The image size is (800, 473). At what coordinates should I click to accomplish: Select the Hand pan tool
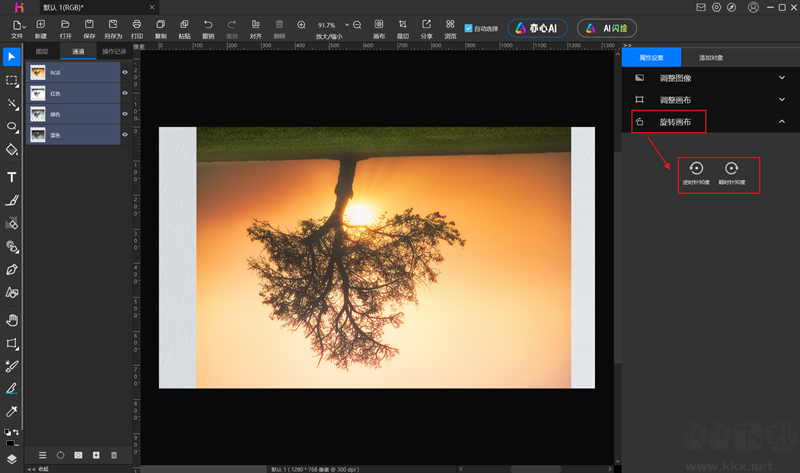click(x=12, y=319)
